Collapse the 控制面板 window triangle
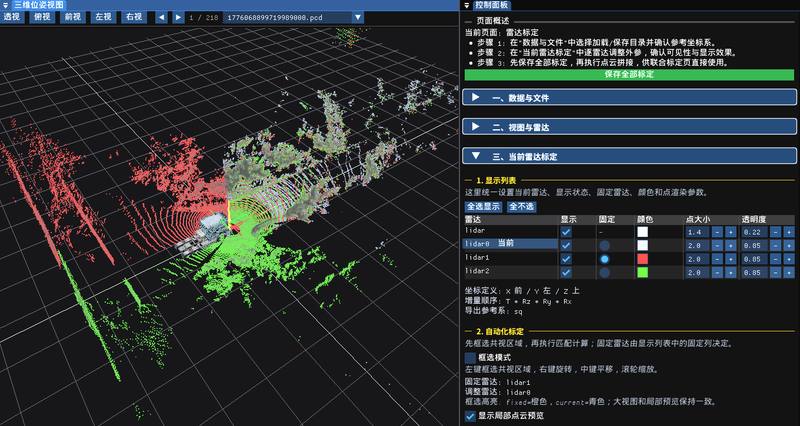This screenshot has width=800, height=426. point(467,5)
